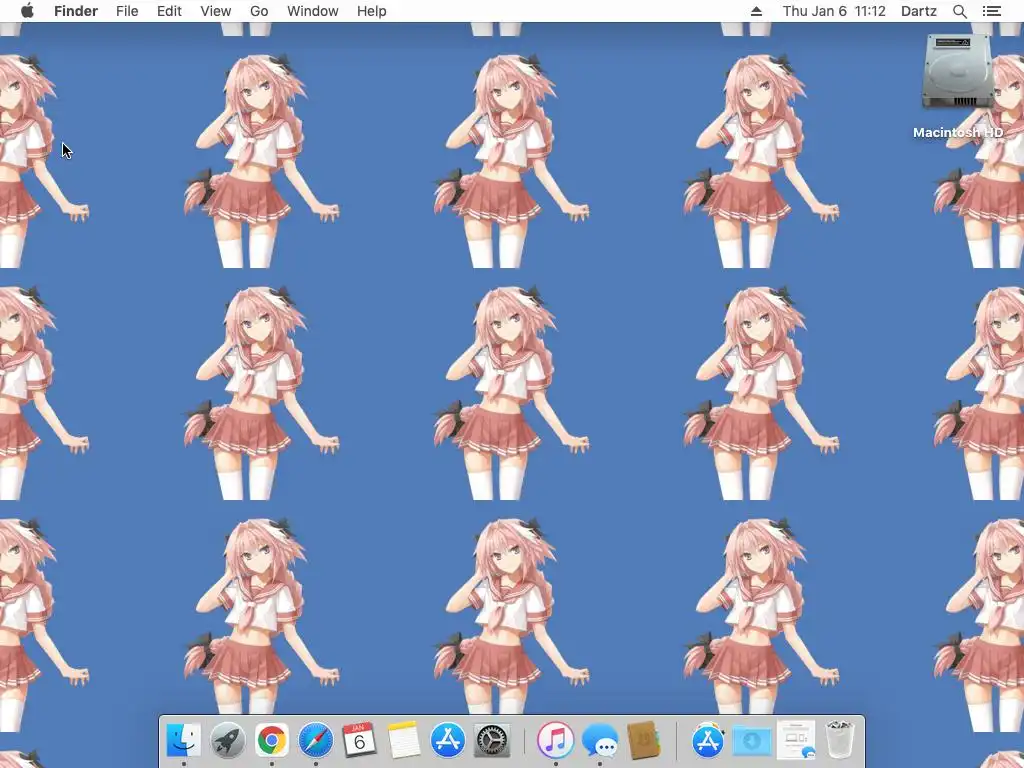
Task: Open the blue Downloads folder in Dock
Action: pyautogui.click(x=752, y=741)
